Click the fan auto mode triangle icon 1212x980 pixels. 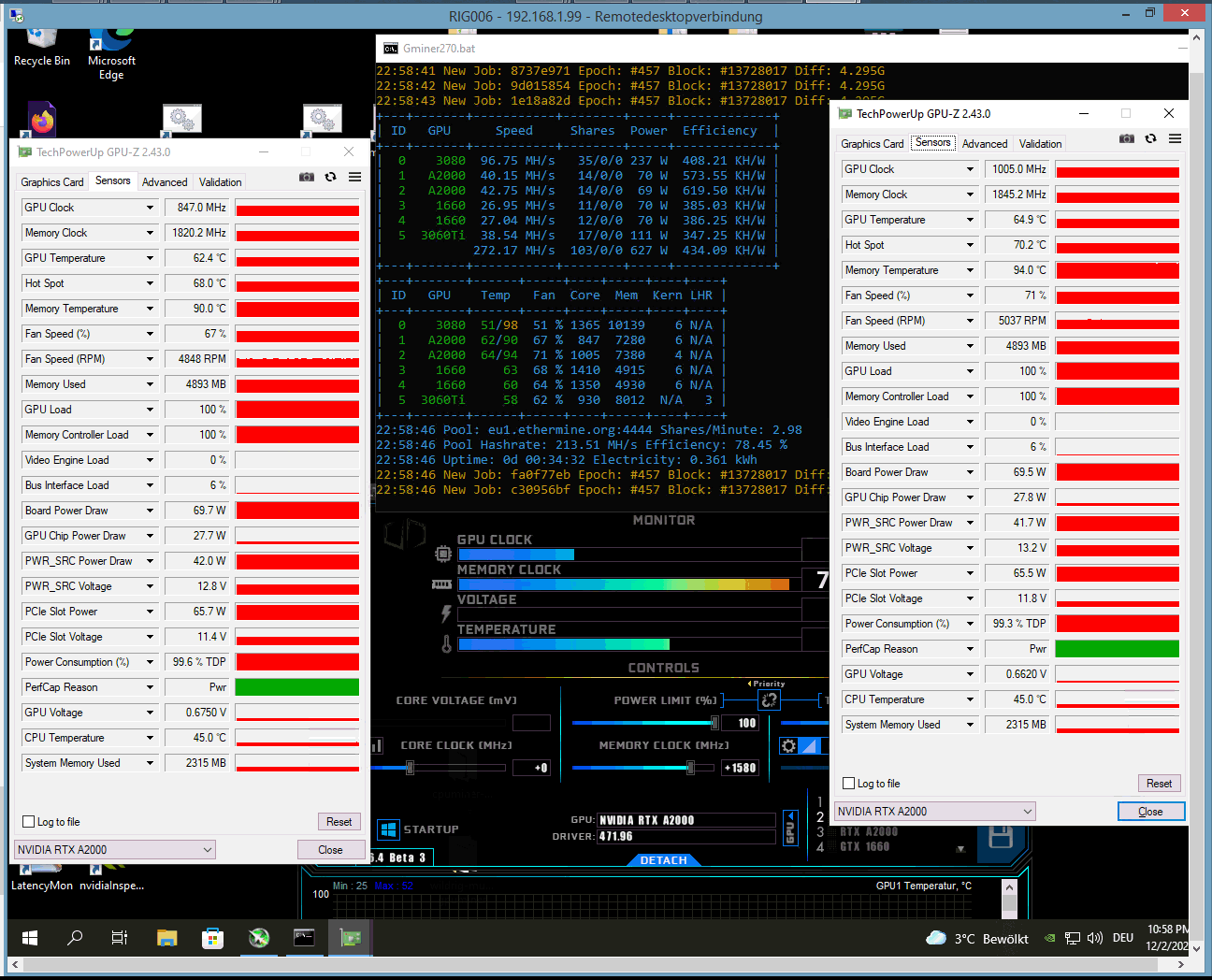(x=810, y=745)
